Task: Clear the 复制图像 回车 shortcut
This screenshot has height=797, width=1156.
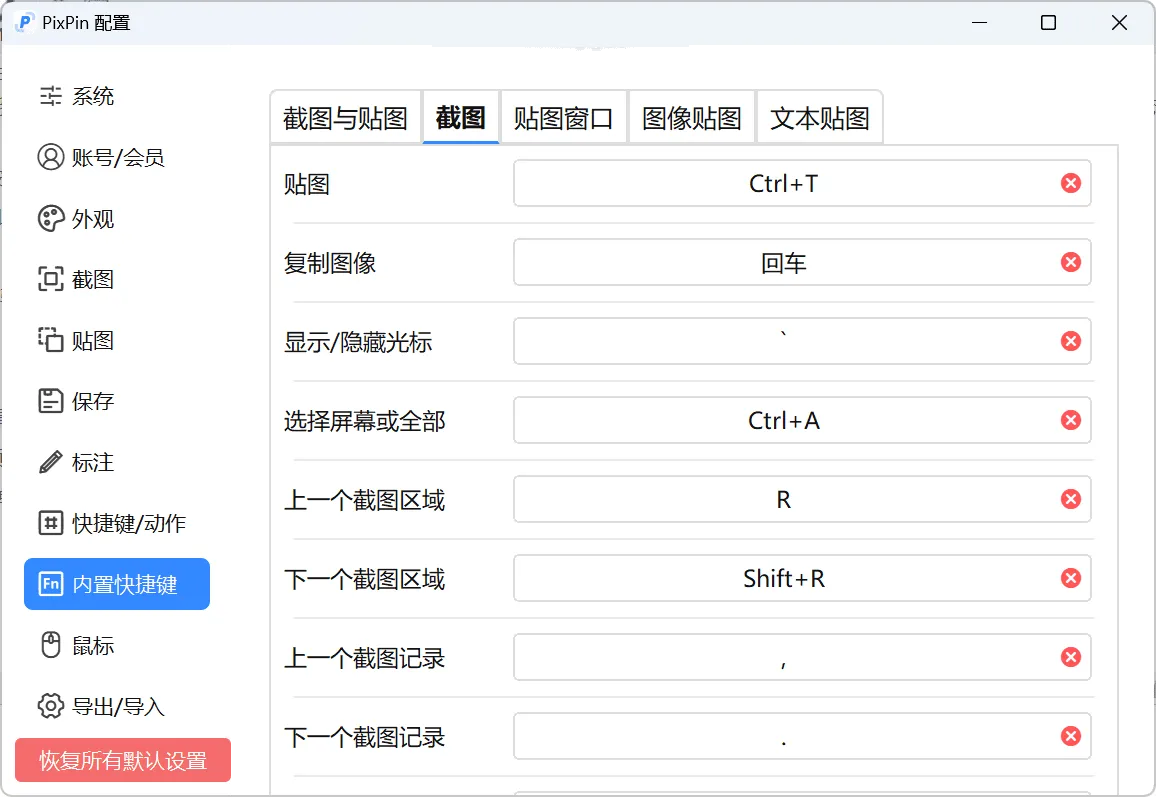Action: pos(1070,262)
